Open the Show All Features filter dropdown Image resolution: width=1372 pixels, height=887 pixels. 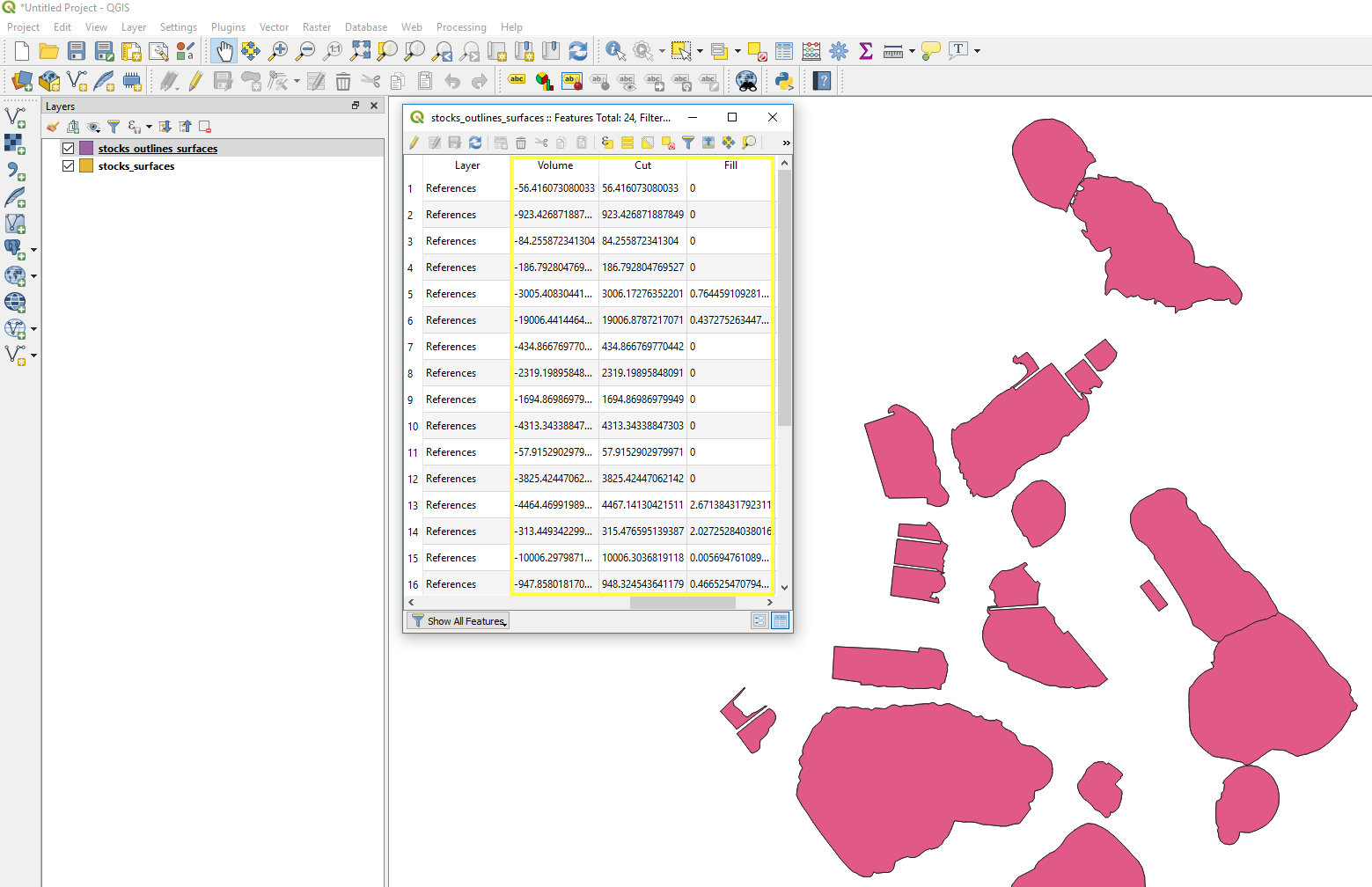coord(459,620)
